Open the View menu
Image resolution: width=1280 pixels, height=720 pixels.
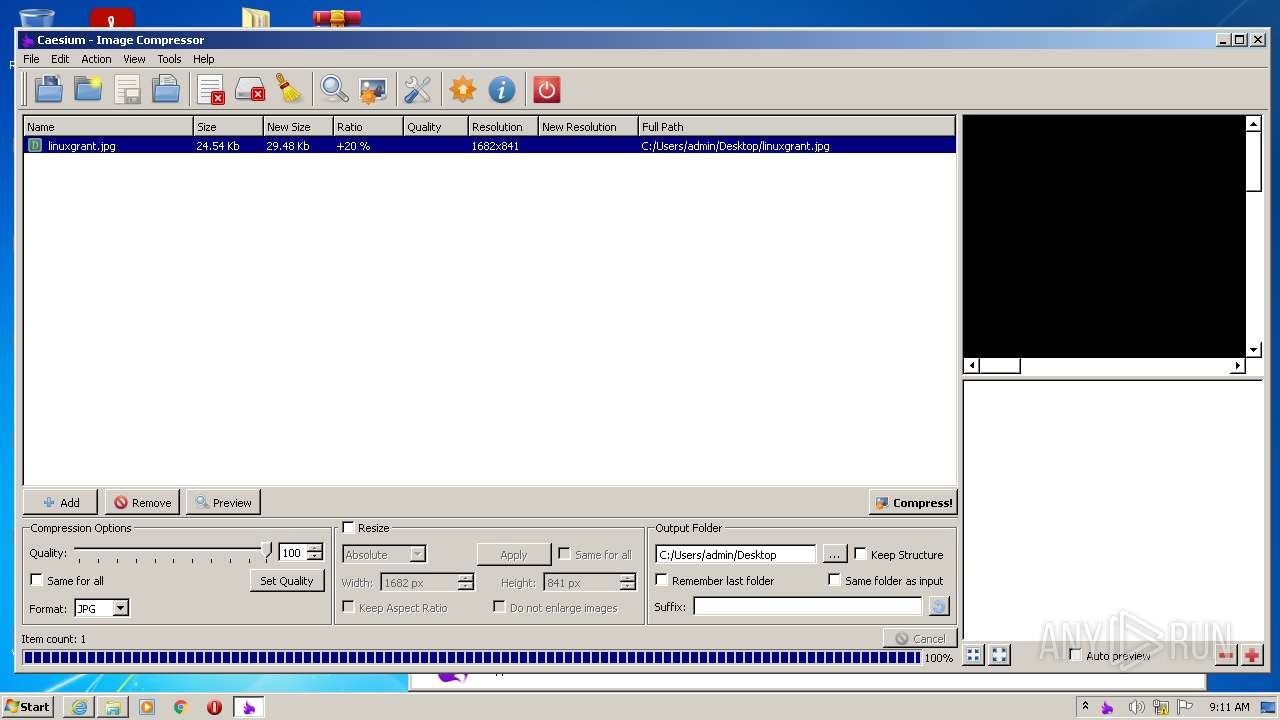(x=134, y=59)
